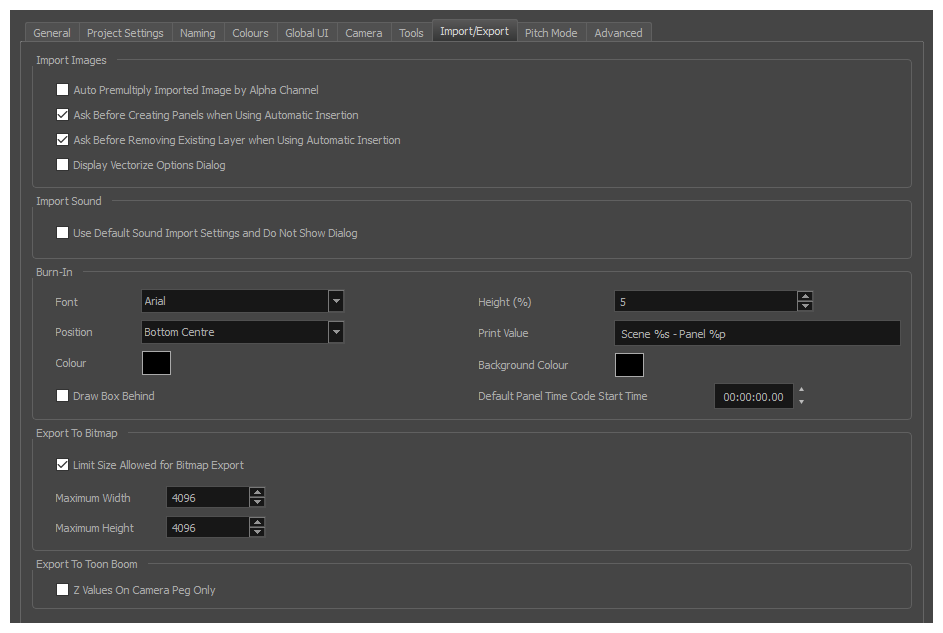The image size is (943, 633).
Task: Uncheck Ask Before Creating Panels option
Action: click(x=63, y=115)
